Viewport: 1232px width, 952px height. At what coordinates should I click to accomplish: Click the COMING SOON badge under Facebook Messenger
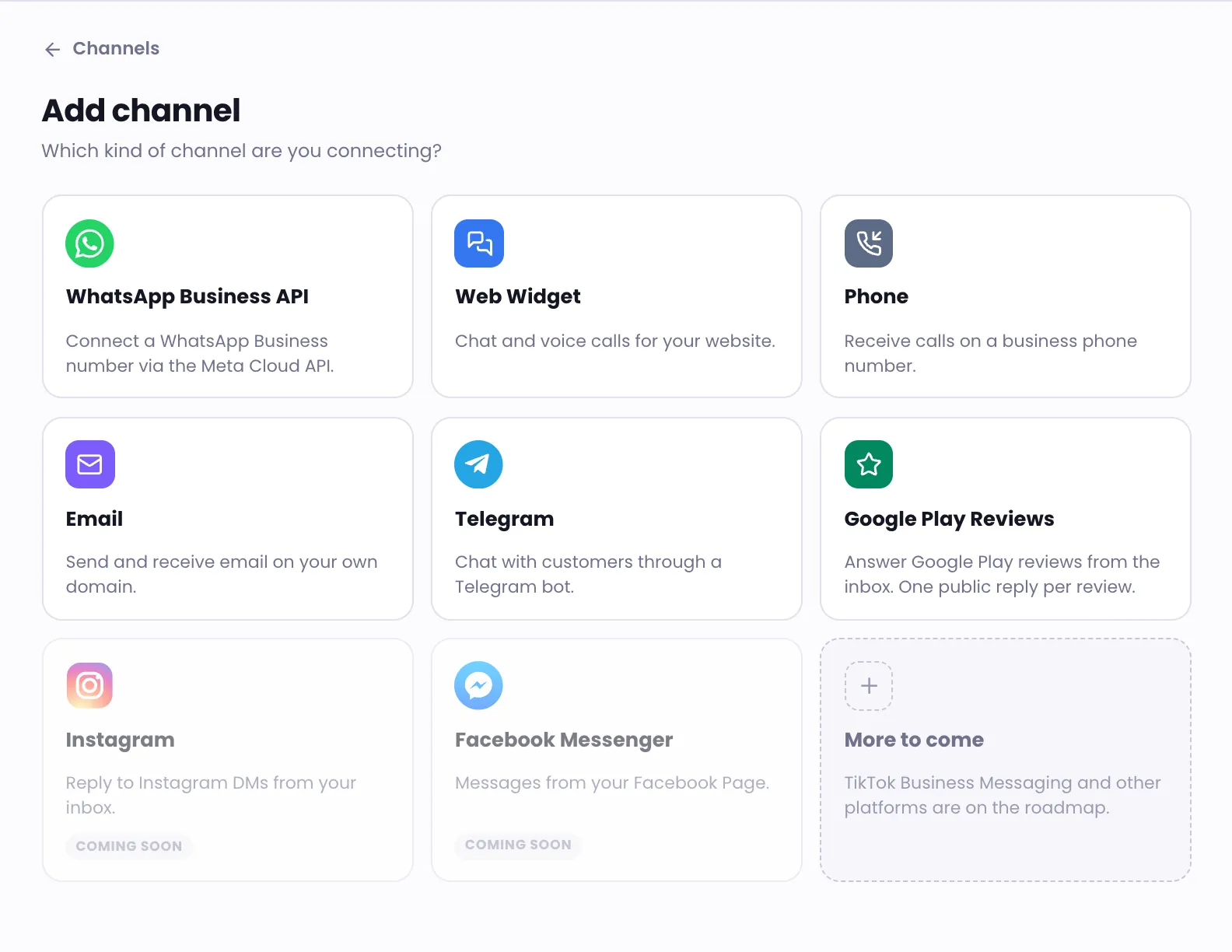click(518, 845)
